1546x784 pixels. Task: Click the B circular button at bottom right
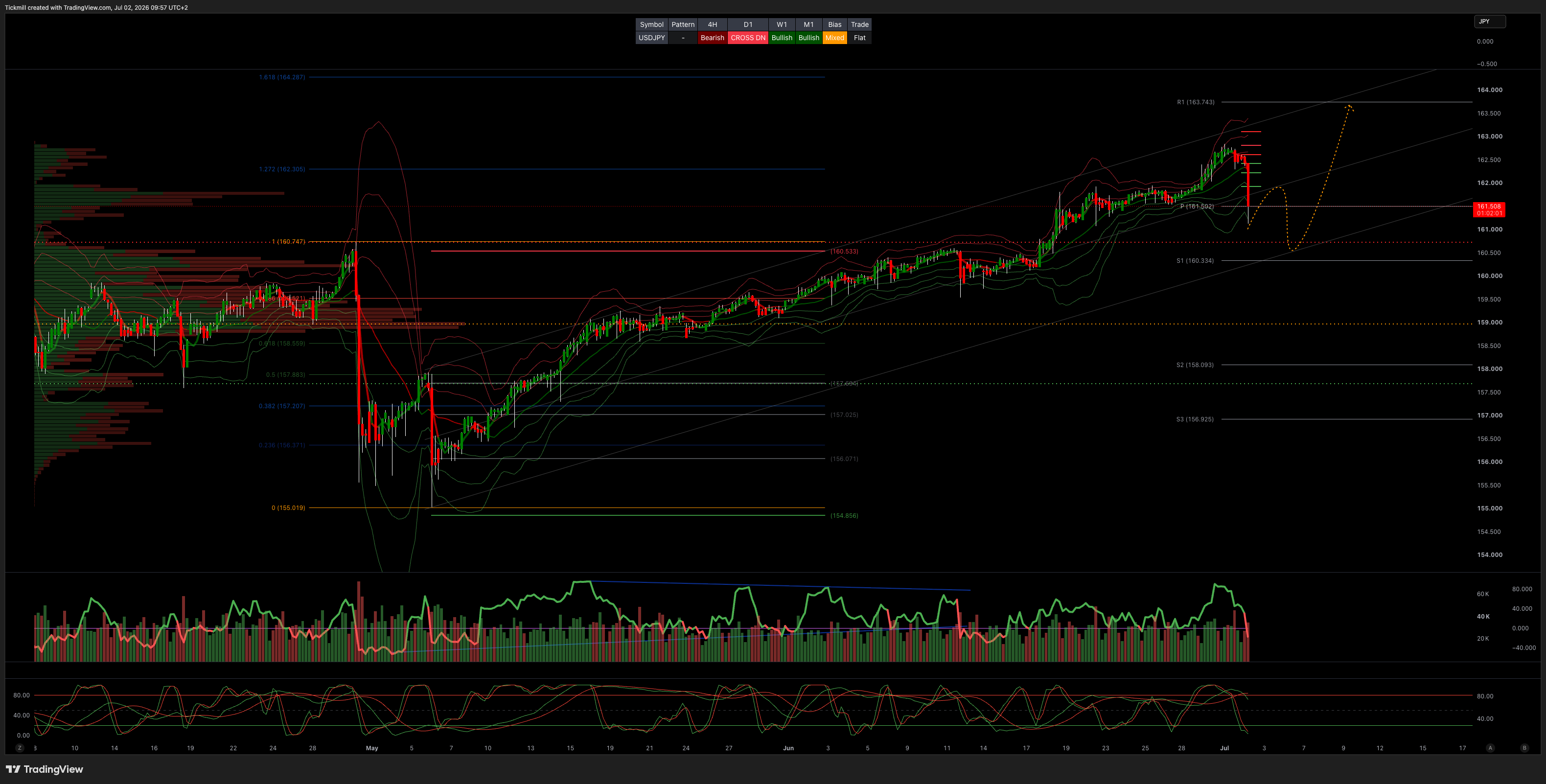click(x=1524, y=748)
